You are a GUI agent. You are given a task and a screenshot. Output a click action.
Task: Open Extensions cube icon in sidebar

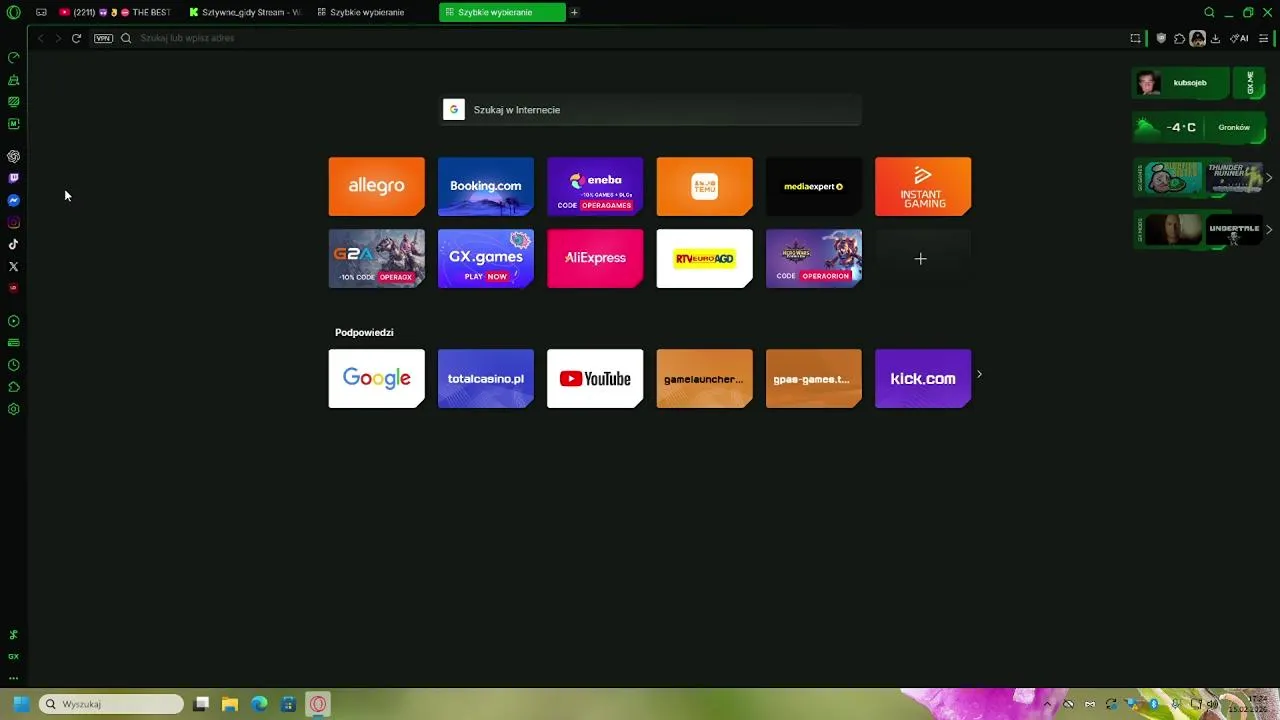[x=13, y=387]
